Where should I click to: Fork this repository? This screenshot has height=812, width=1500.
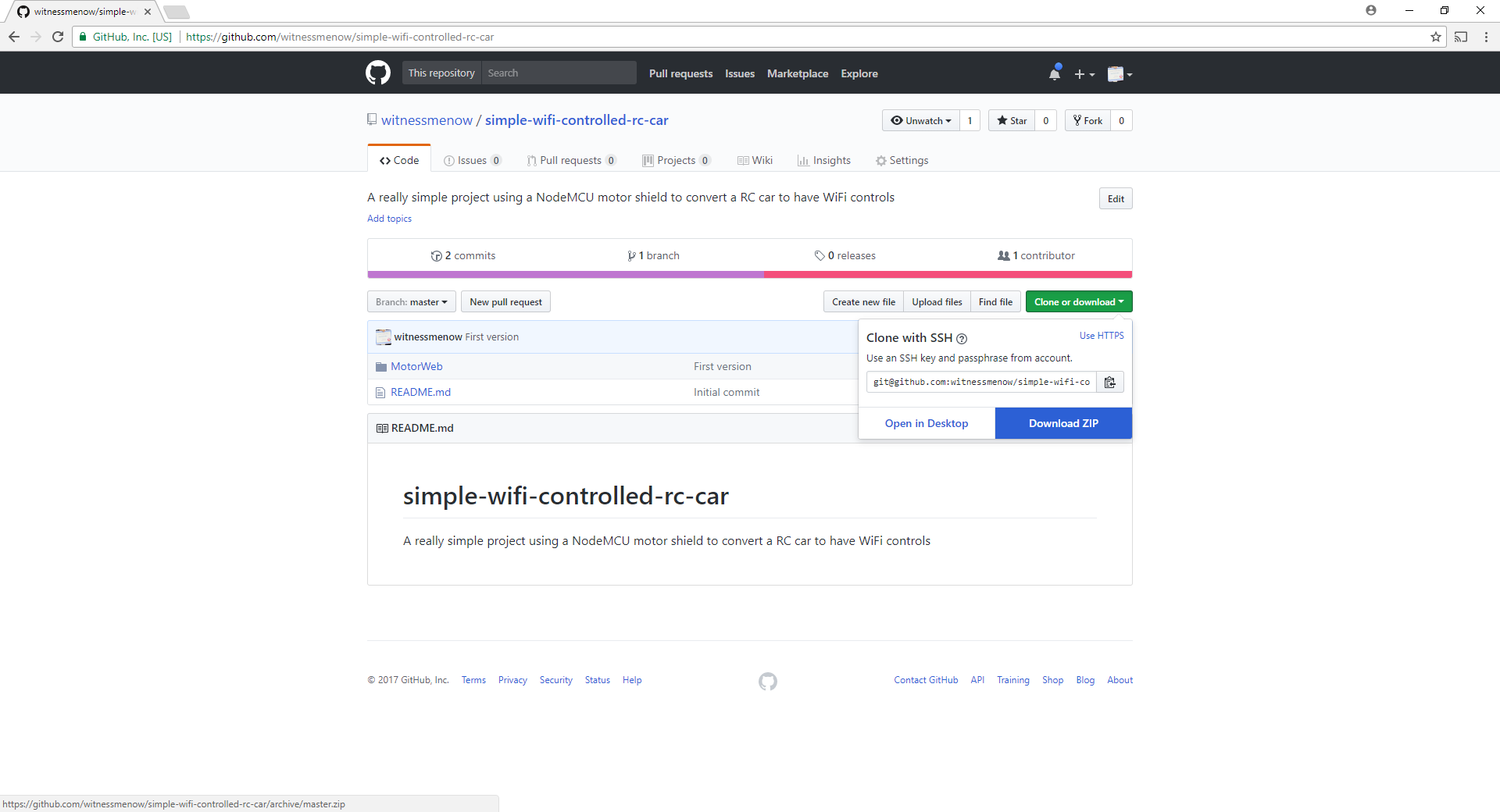(1087, 120)
